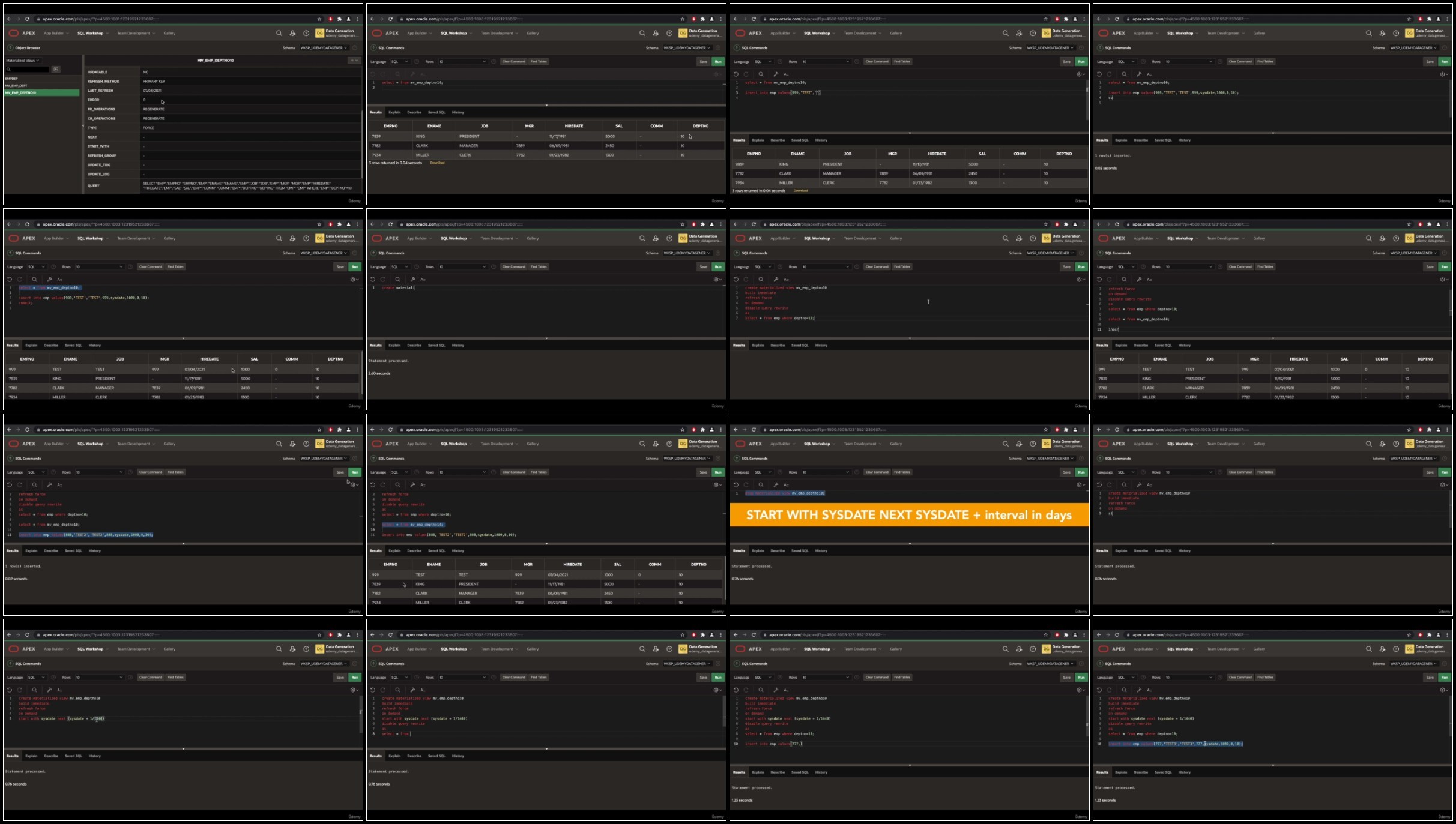
Task: Click the red extension icon in Object Browser frame
Action: coord(330,19)
